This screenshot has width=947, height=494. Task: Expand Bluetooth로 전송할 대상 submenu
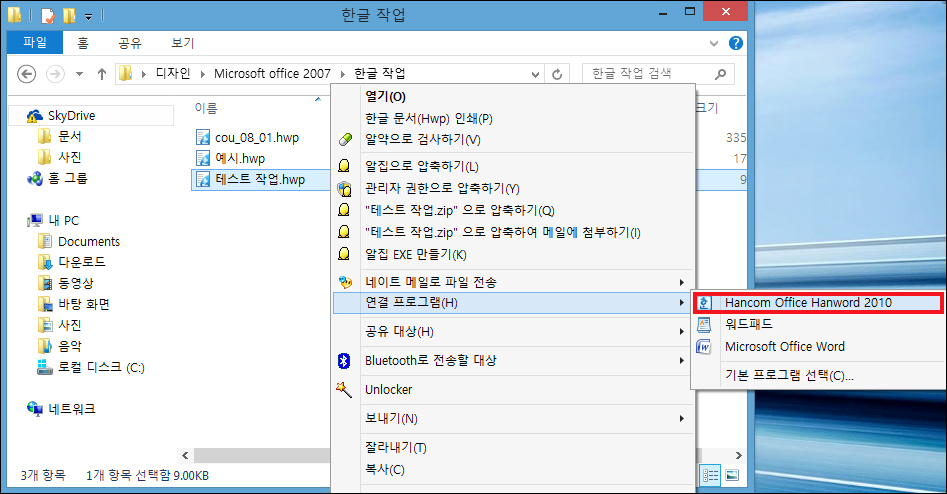click(x=513, y=361)
